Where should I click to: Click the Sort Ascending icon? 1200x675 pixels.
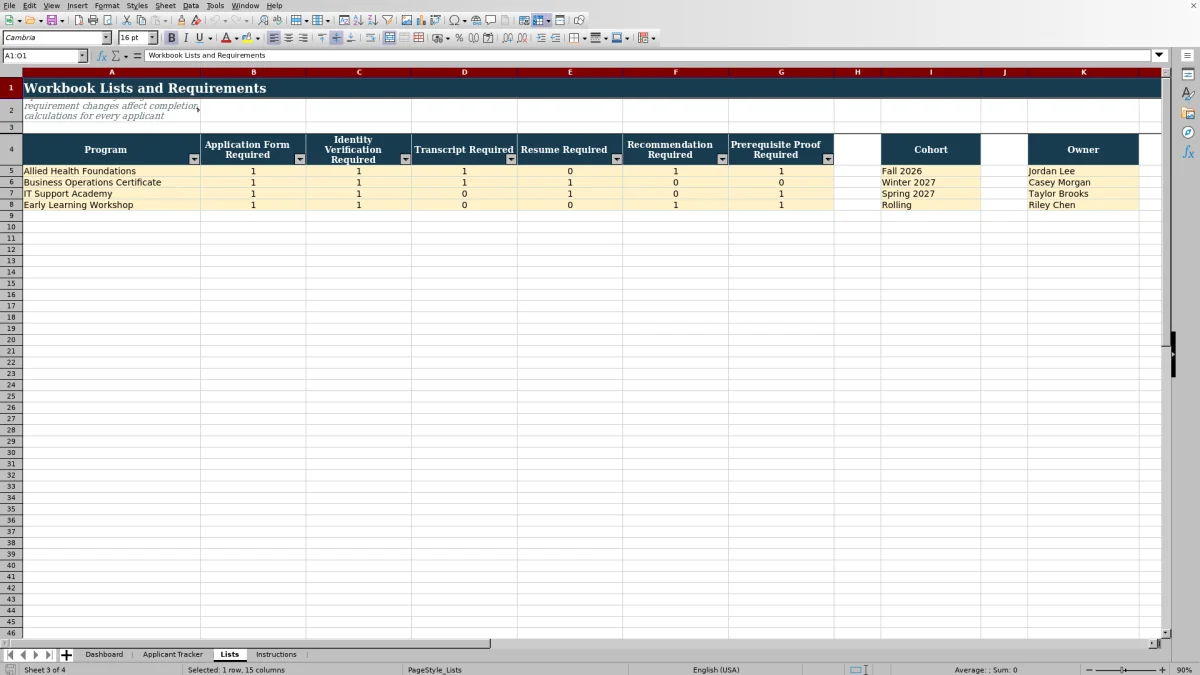tap(358, 20)
